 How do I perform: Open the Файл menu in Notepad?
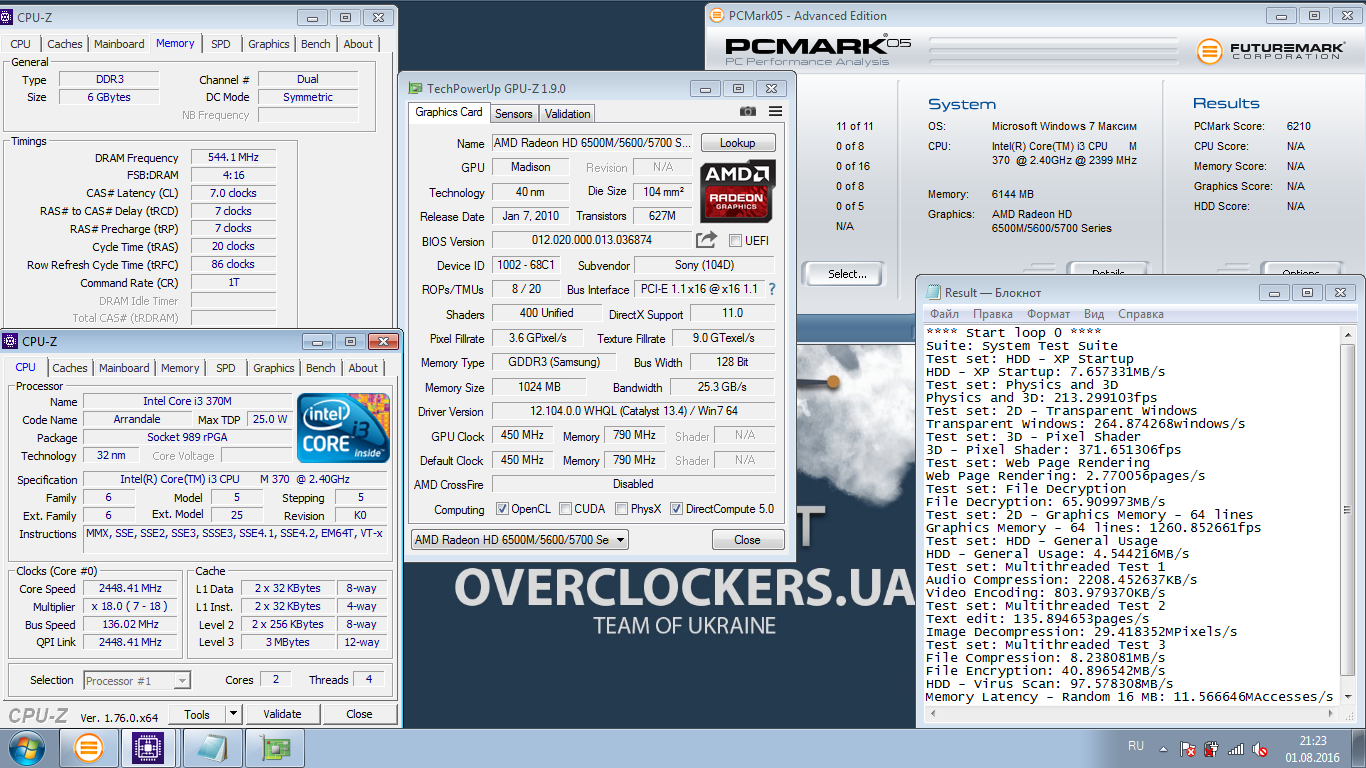(x=944, y=314)
